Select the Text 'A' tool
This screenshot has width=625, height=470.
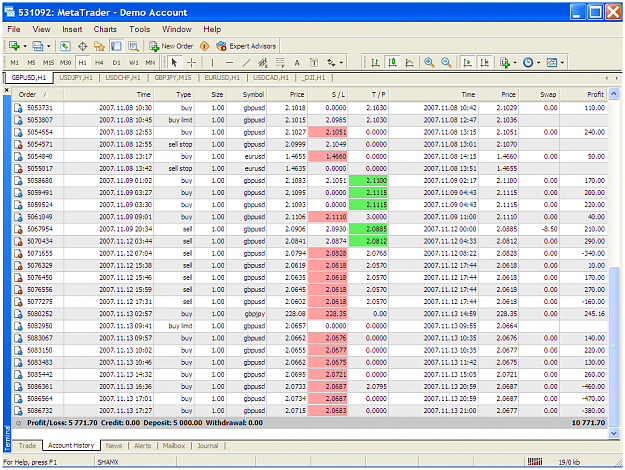(x=297, y=63)
